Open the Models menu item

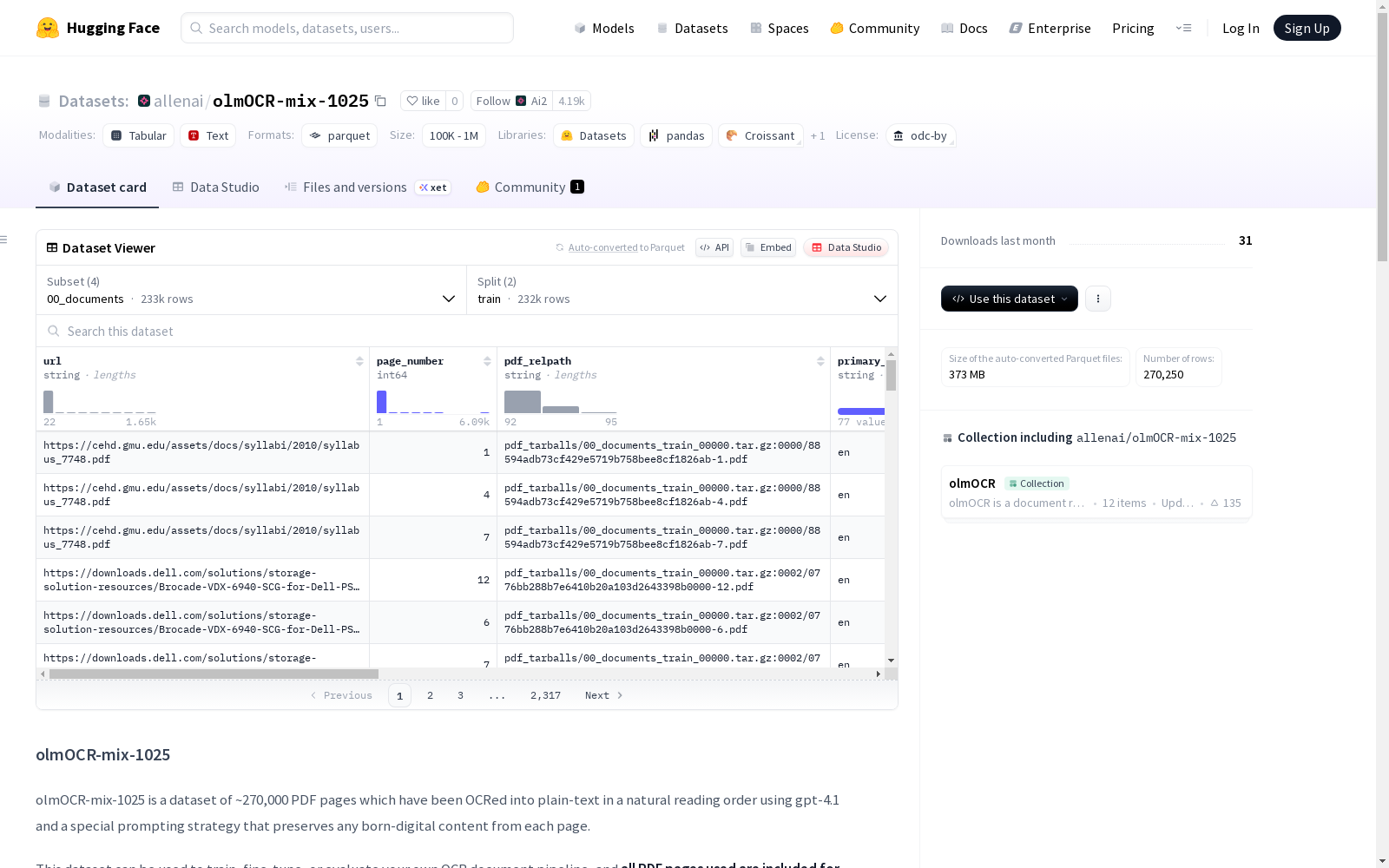tap(604, 28)
